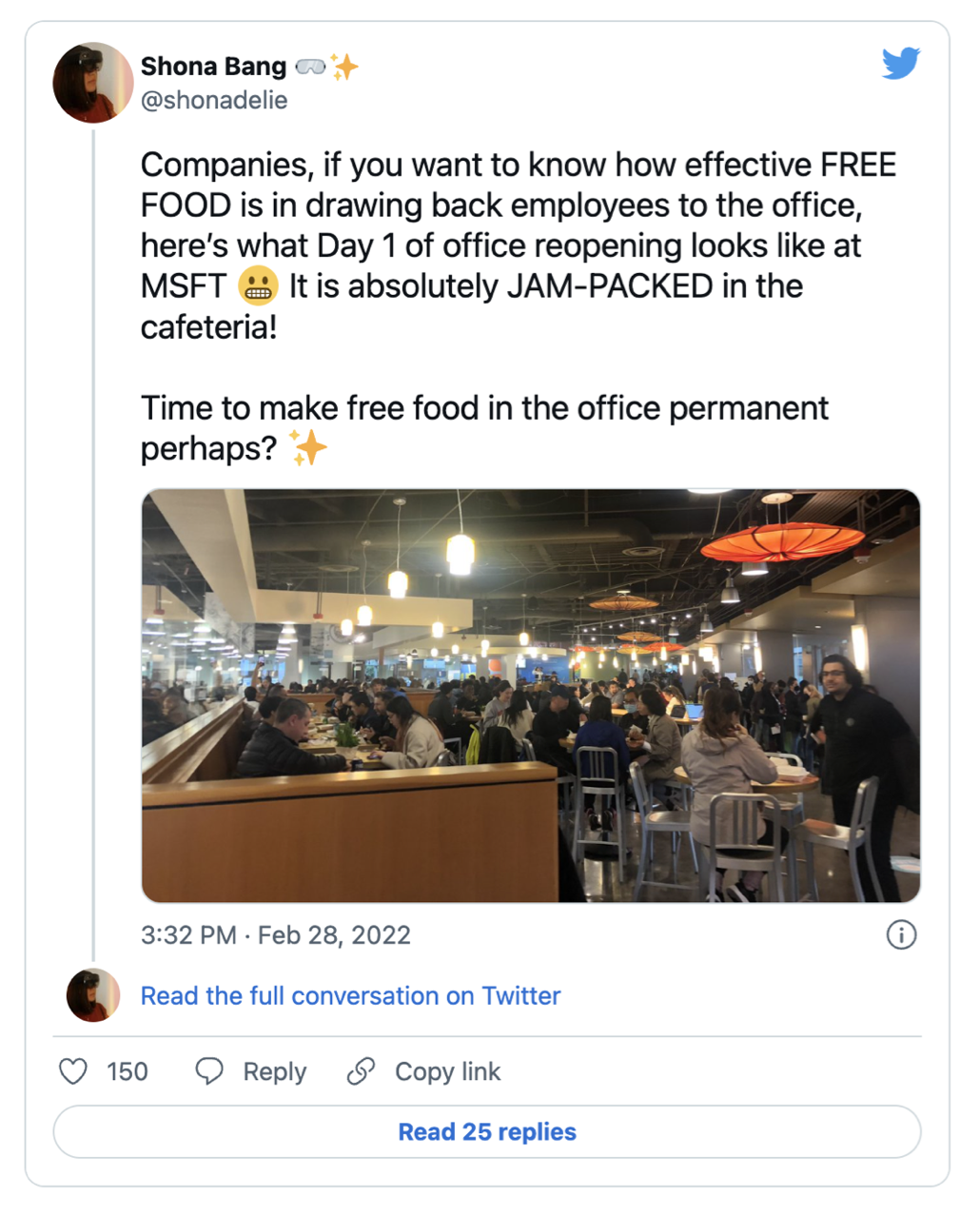Open 'Read the full conversation on Twitter'
This screenshot has width=980, height=1216.
coord(350,995)
